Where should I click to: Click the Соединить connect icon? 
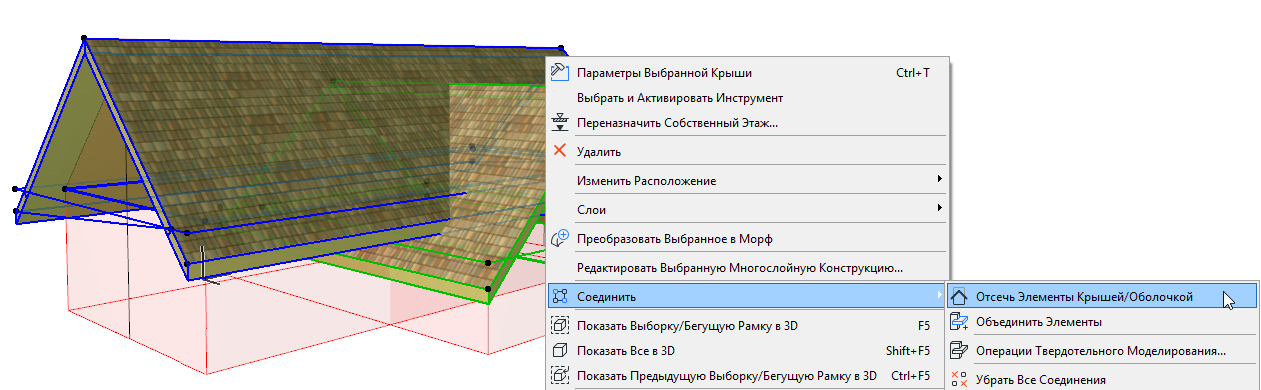560,297
